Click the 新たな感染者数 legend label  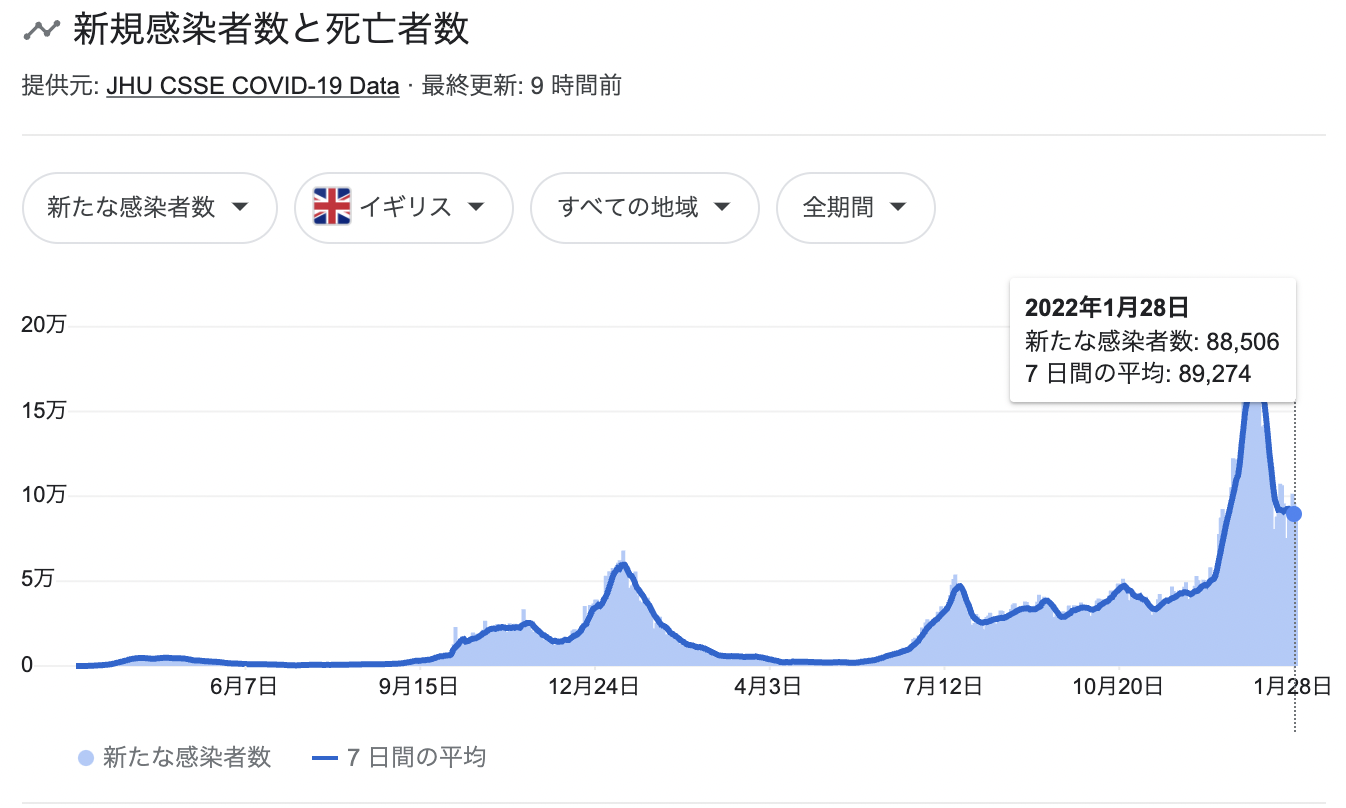[x=187, y=758]
